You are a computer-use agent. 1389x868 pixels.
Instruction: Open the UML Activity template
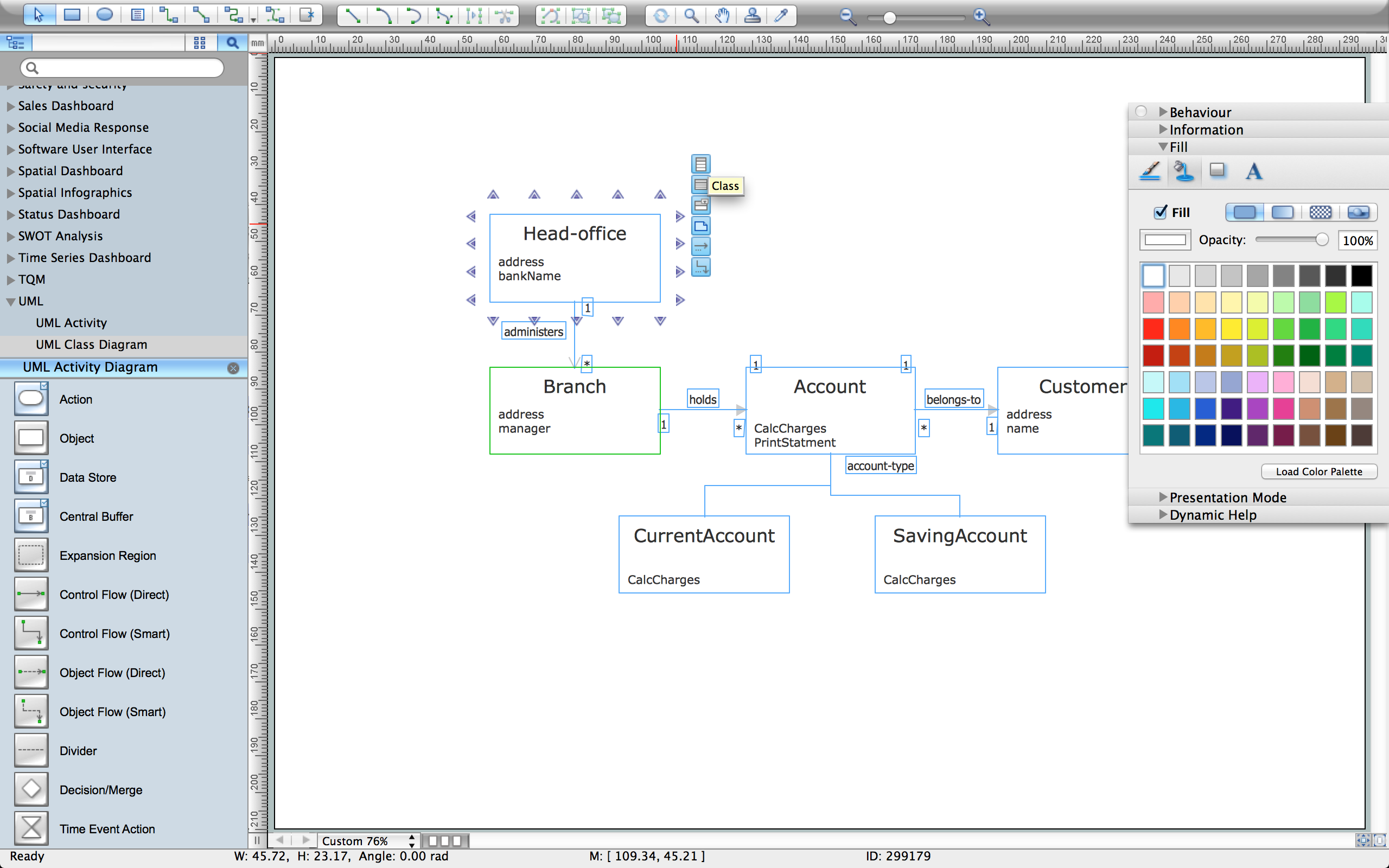[x=70, y=322]
